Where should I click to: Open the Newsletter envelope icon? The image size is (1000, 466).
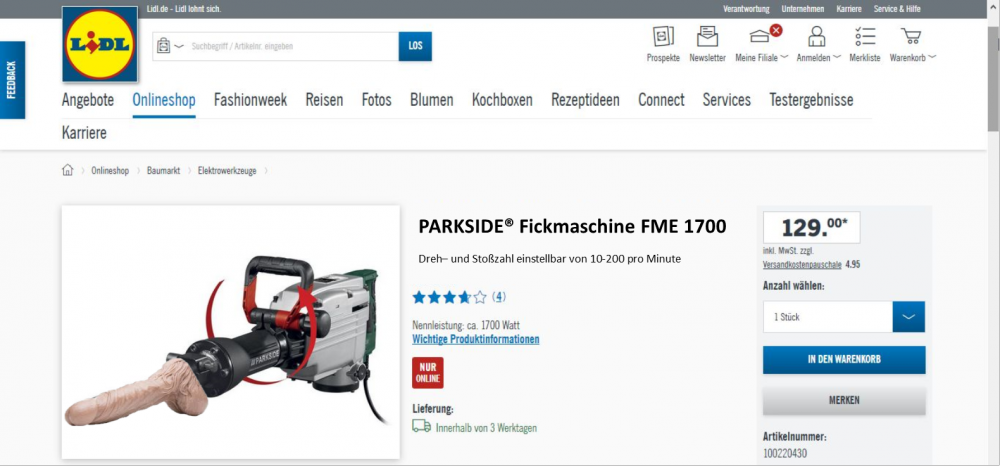[x=707, y=38]
